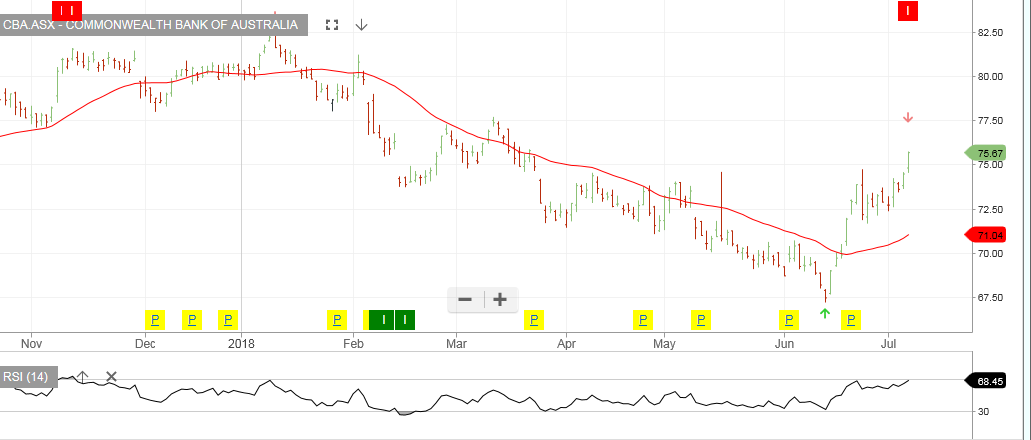Image resolution: width=1031 pixels, height=440 pixels.
Task: Move RSI panel up with the up arrow
Action: click(82, 377)
